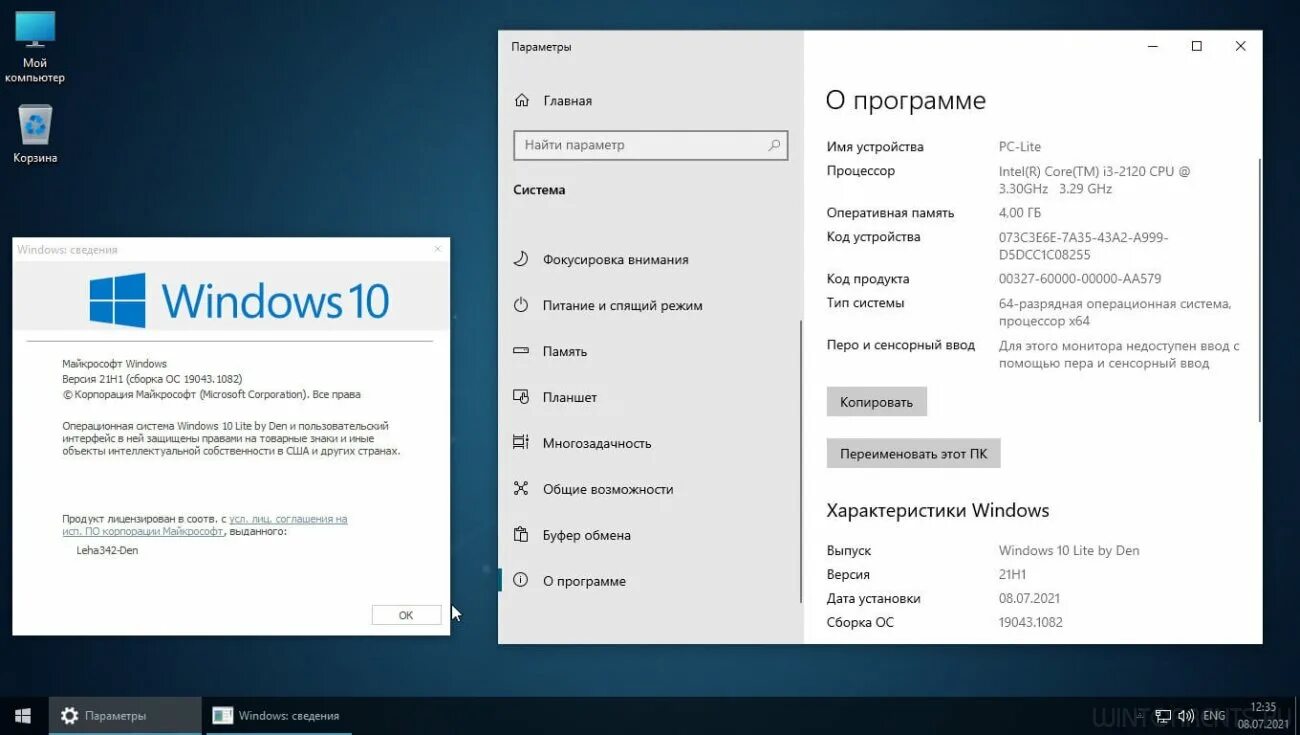Click the Intel(R) Core(TM) i3-2120 processor text
This screenshot has width=1300, height=735.
pos(1095,180)
